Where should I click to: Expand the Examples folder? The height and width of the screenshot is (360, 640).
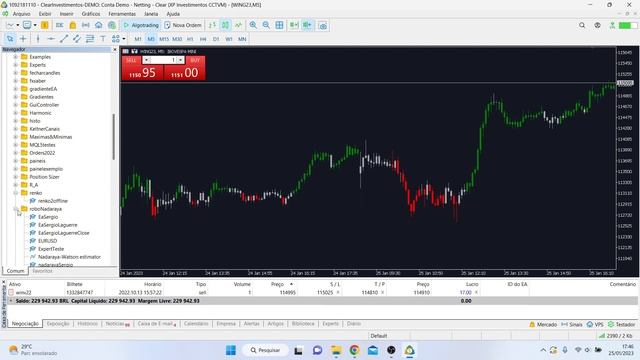coord(16,57)
